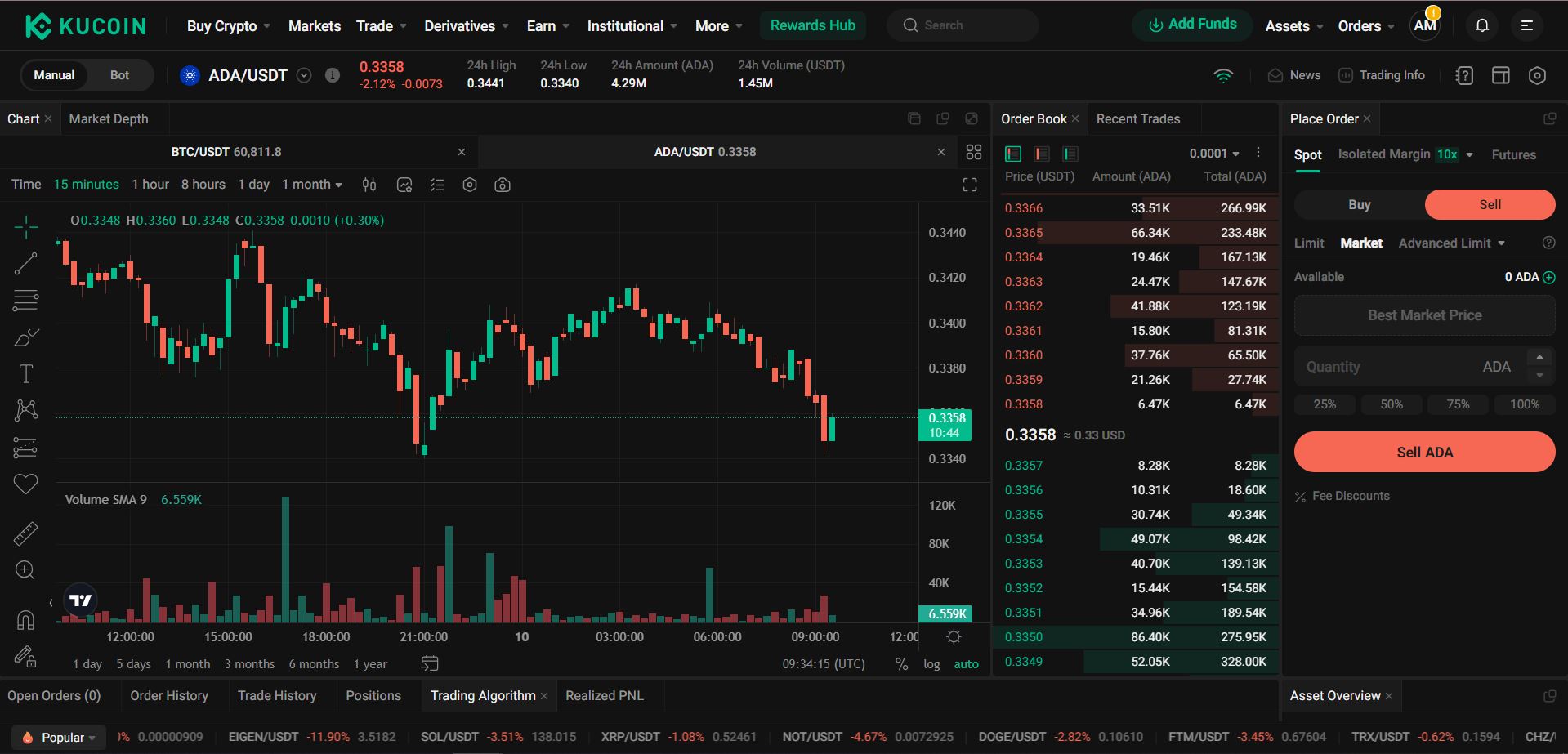Set quantity to 50%
The height and width of the screenshot is (754, 1568).
[1392, 404]
